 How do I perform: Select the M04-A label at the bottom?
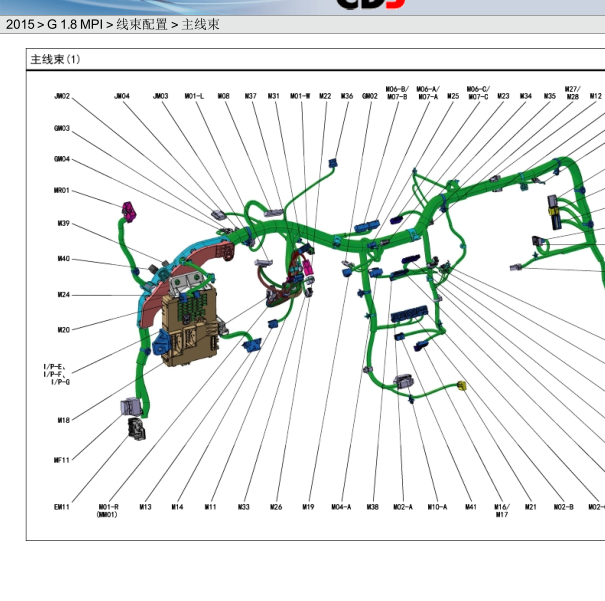click(x=341, y=507)
